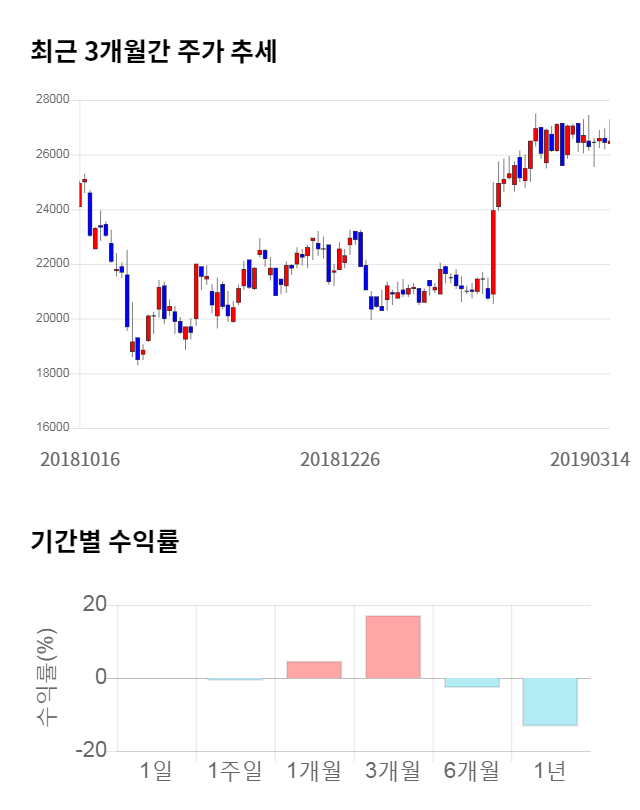Click the 20190314 date label
Viewport: 640px width, 810px height.
pyautogui.click(x=589, y=459)
